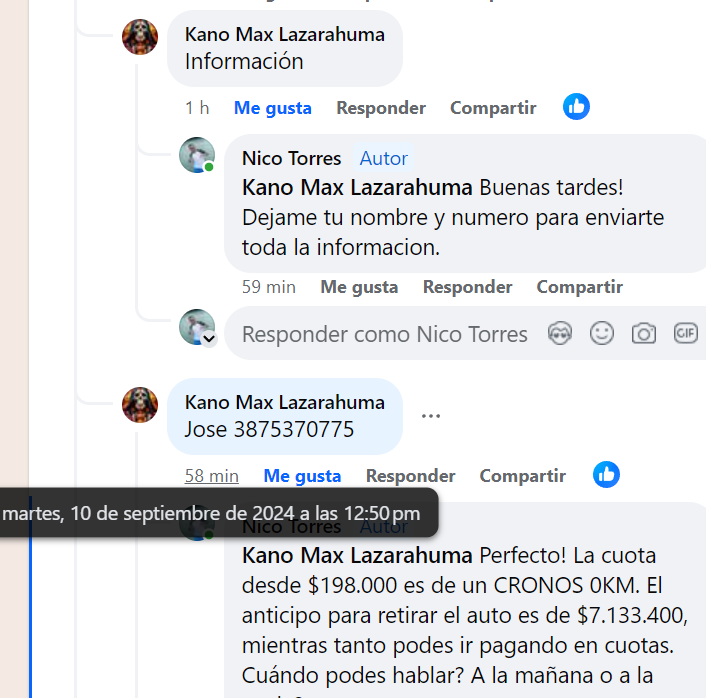Like Nico Torres' "Buenas tardes" reply
Viewport: 706px width, 698px height.
(359, 287)
